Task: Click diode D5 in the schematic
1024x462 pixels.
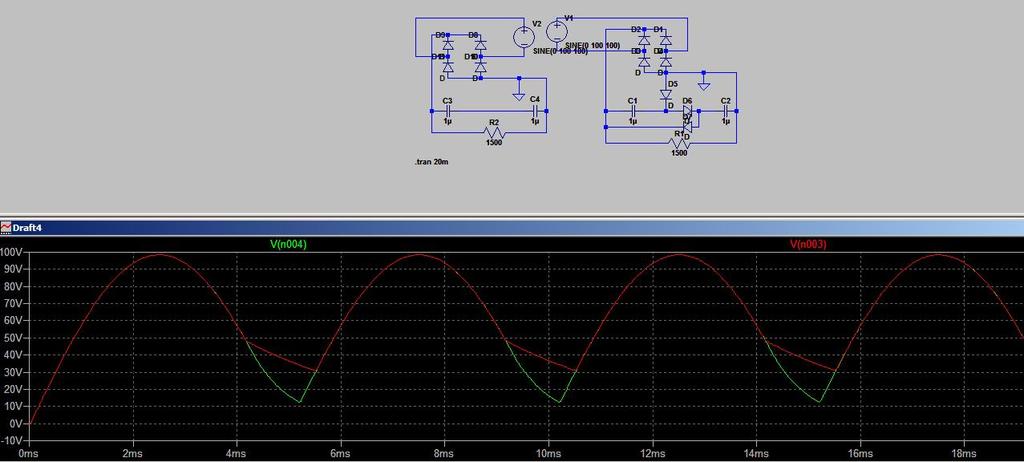Action: [x=666, y=95]
